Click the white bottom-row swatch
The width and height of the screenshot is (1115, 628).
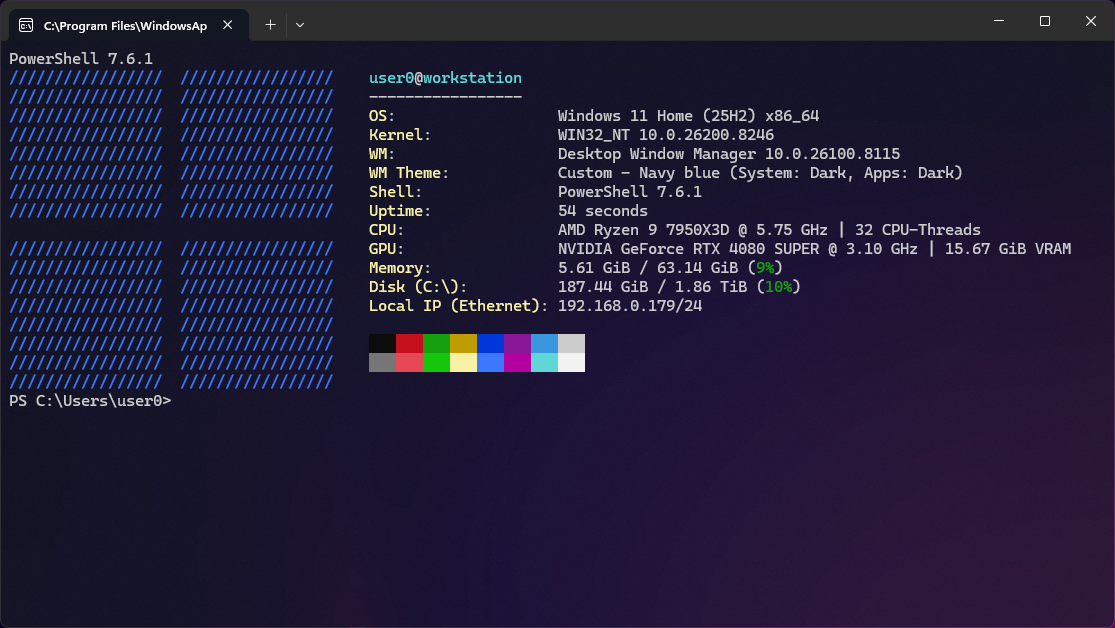572,362
